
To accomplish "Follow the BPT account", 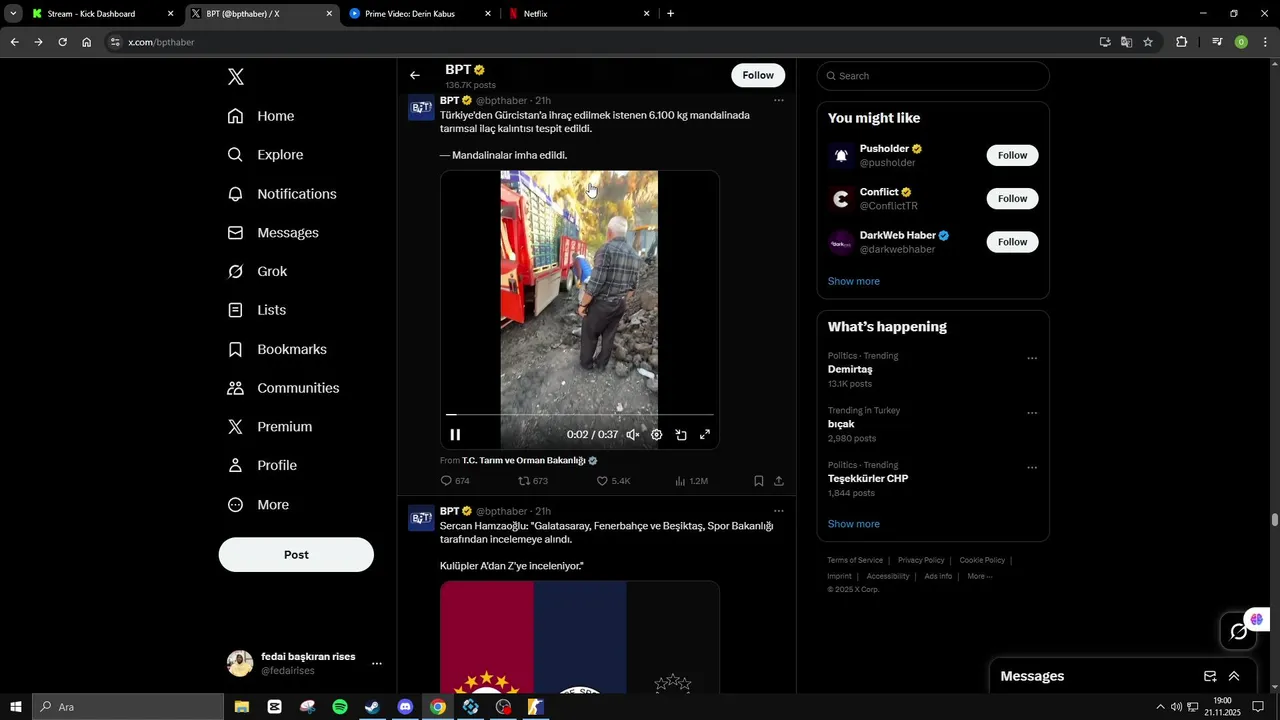I will [x=758, y=75].
